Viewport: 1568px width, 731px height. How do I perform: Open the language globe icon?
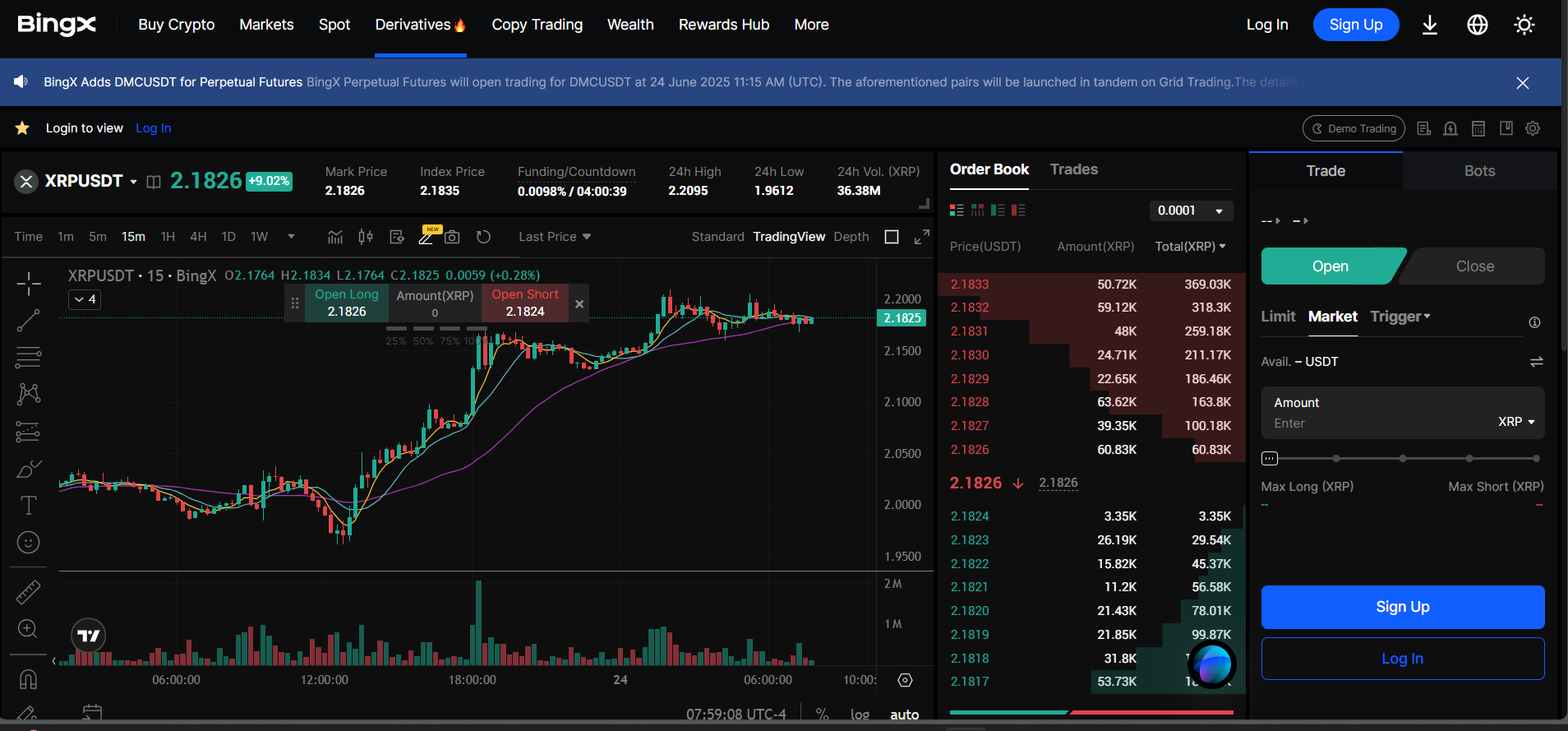tap(1478, 25)
